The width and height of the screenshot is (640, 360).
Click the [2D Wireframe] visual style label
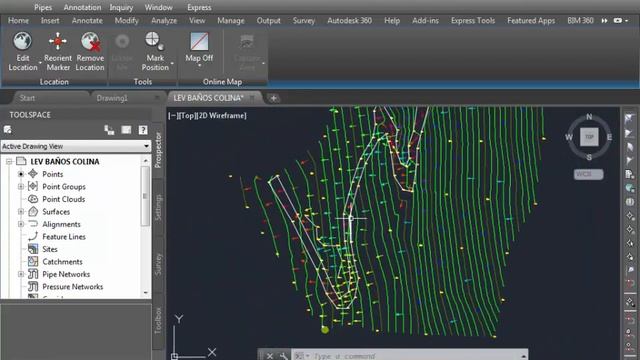(222, 116)
